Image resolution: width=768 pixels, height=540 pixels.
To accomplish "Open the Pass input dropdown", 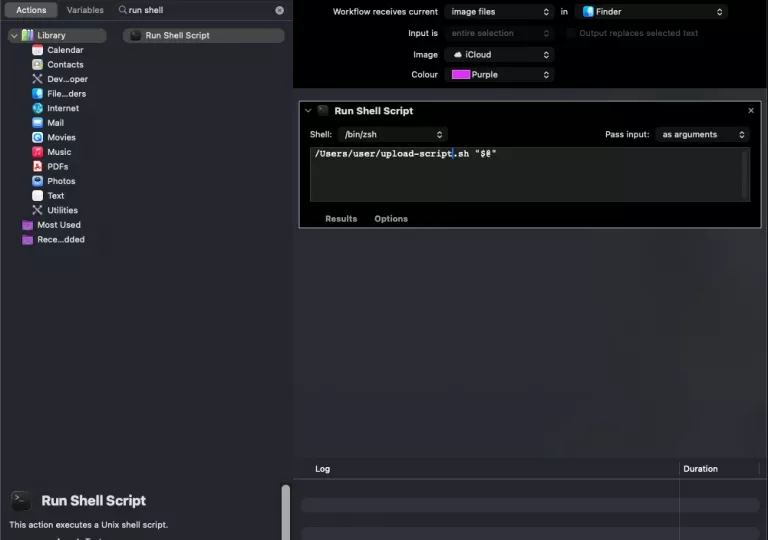I will point(703,134).
